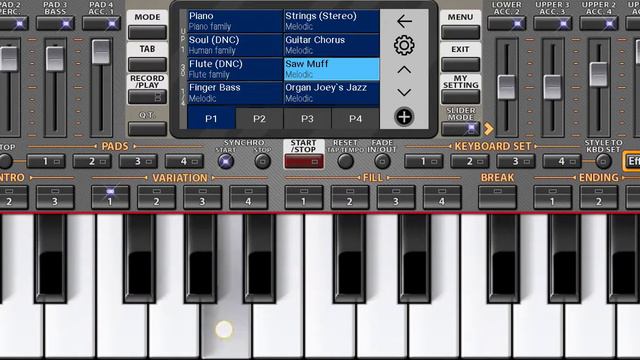Trigger PADS button 2
The width and height of the screenshot is (640, 360).
[92, 162]
